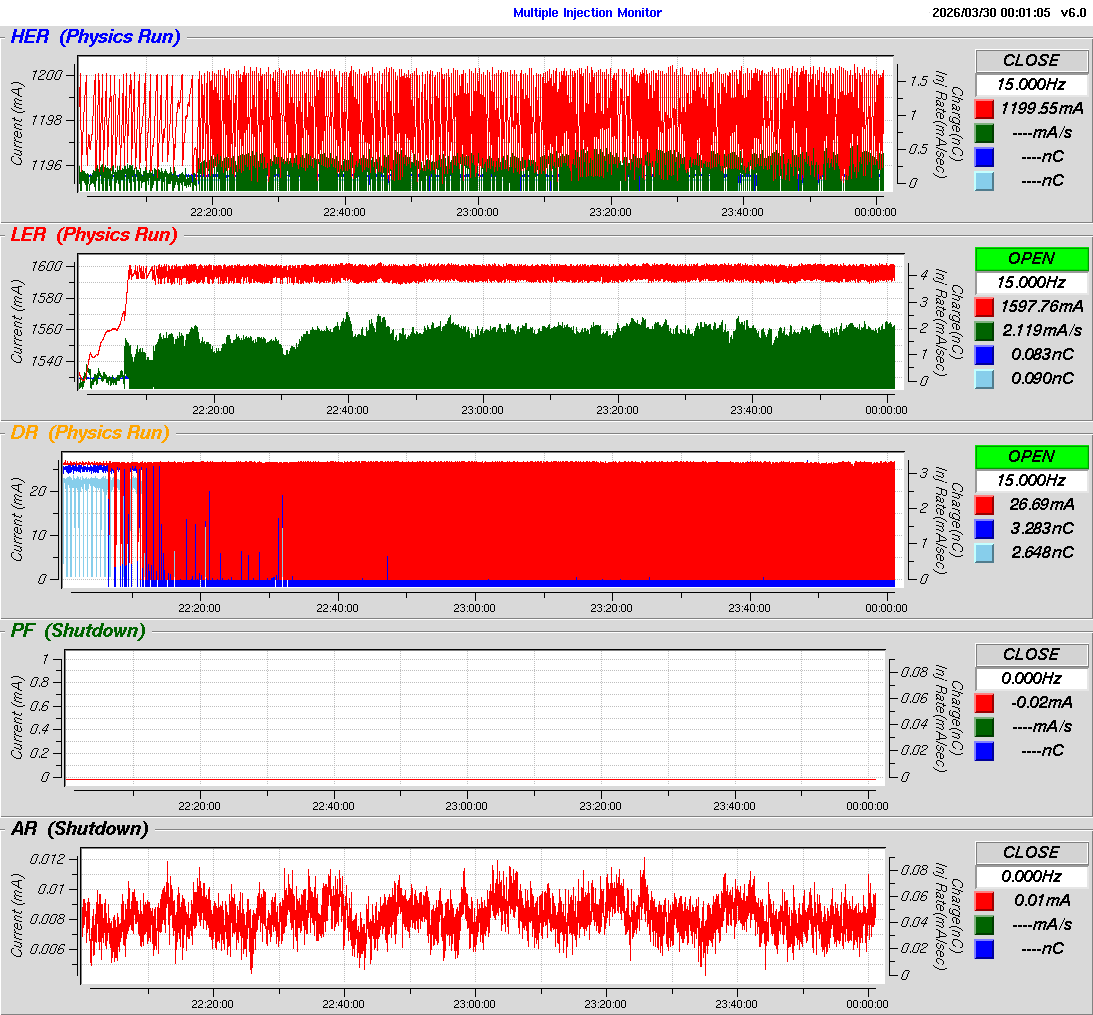
Task: Toggle the AR panel CLOSE status button
Action: [x=1031, y=852]
